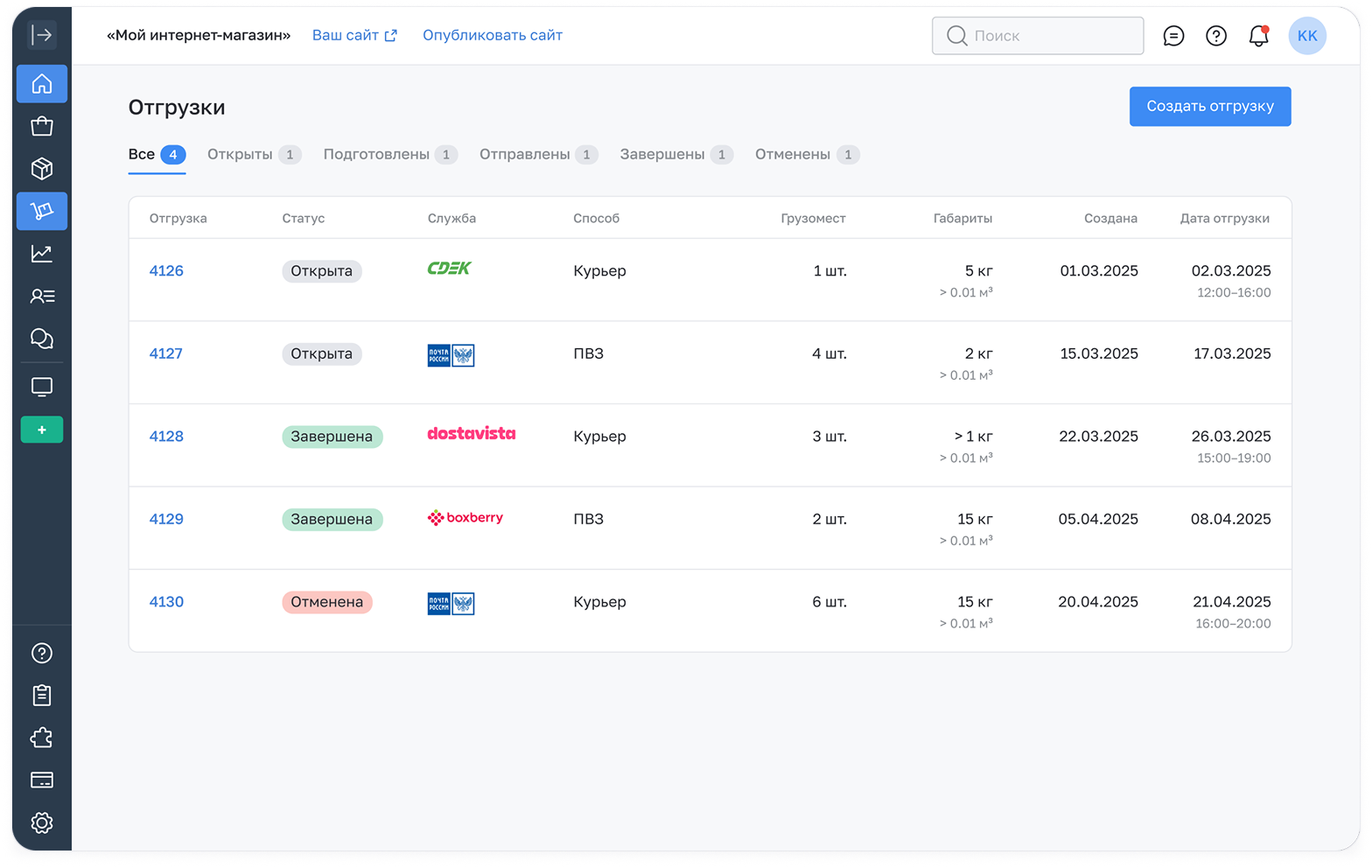Open the analytics chart icon in sidebar
1372x868 pixels.
[41, 254]
